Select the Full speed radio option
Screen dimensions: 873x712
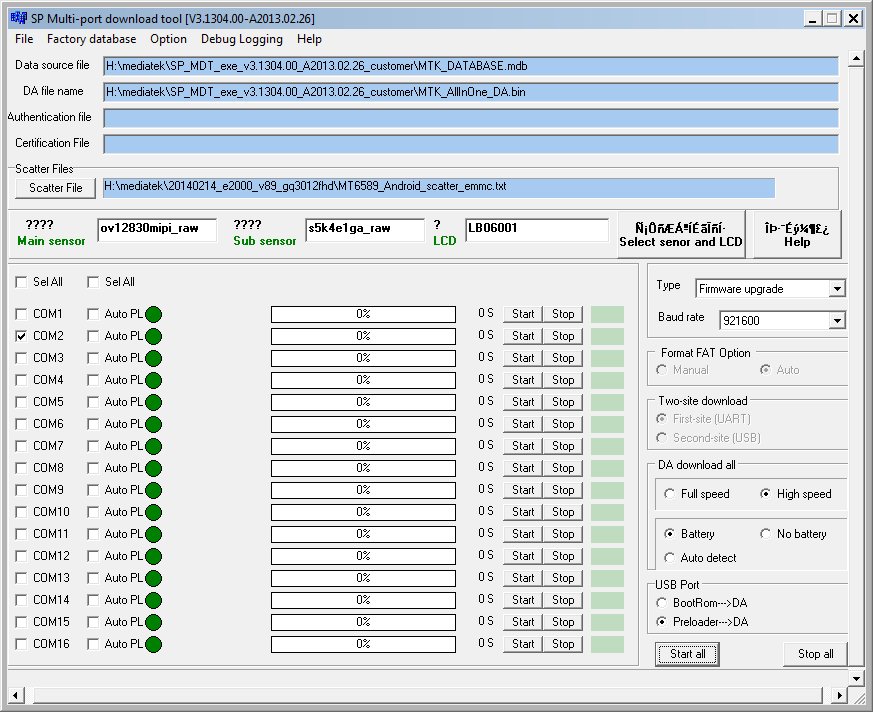[670, 494]
